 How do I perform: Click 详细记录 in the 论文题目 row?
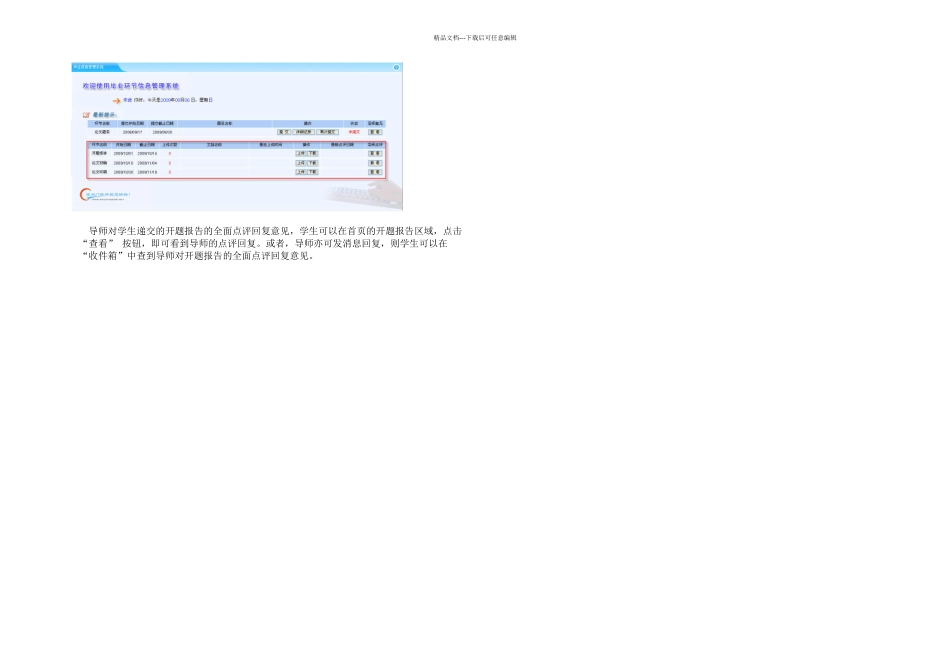[x=304, y=131]
